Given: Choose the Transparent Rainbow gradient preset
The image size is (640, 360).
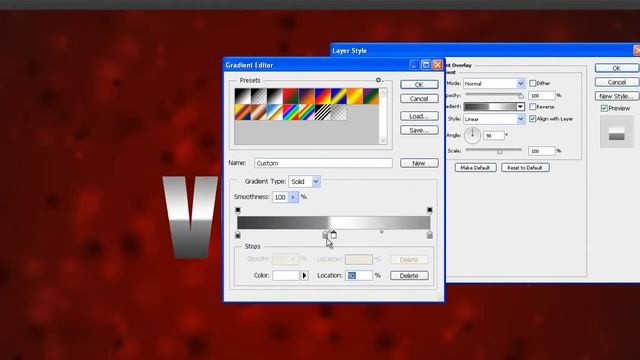Looking at the screenshot, I should 307,112.
